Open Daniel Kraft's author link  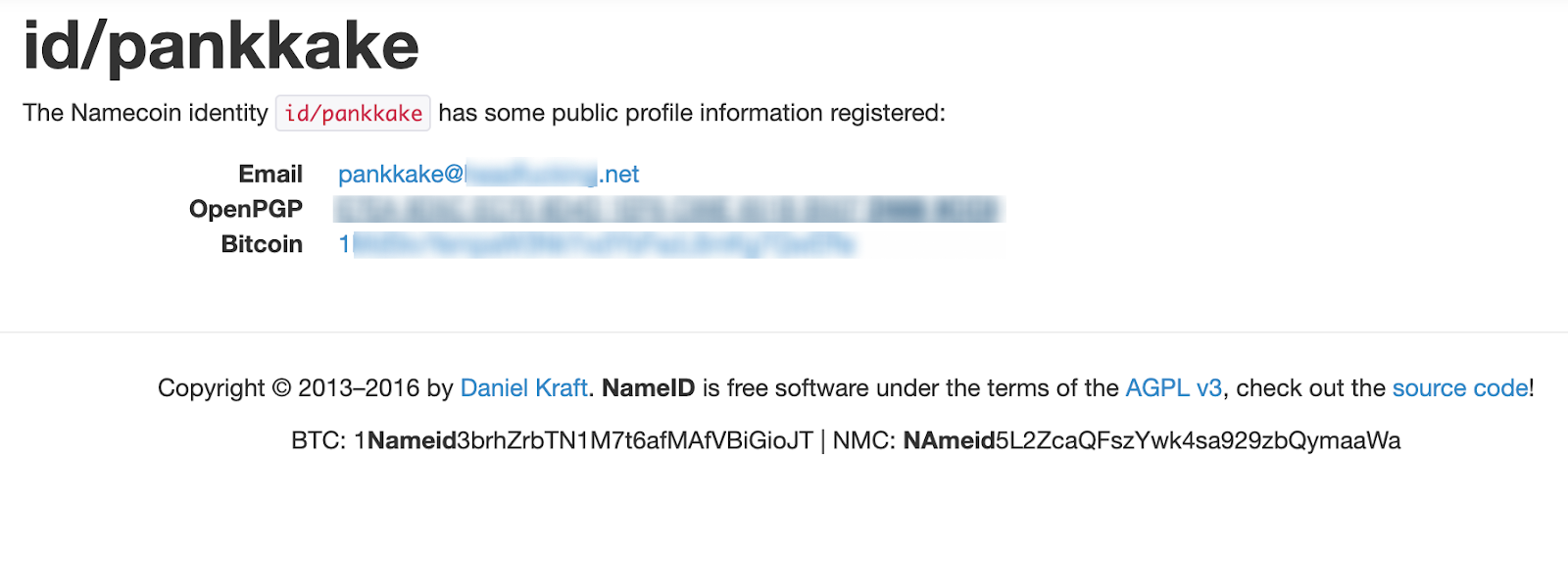pos(523,388)
